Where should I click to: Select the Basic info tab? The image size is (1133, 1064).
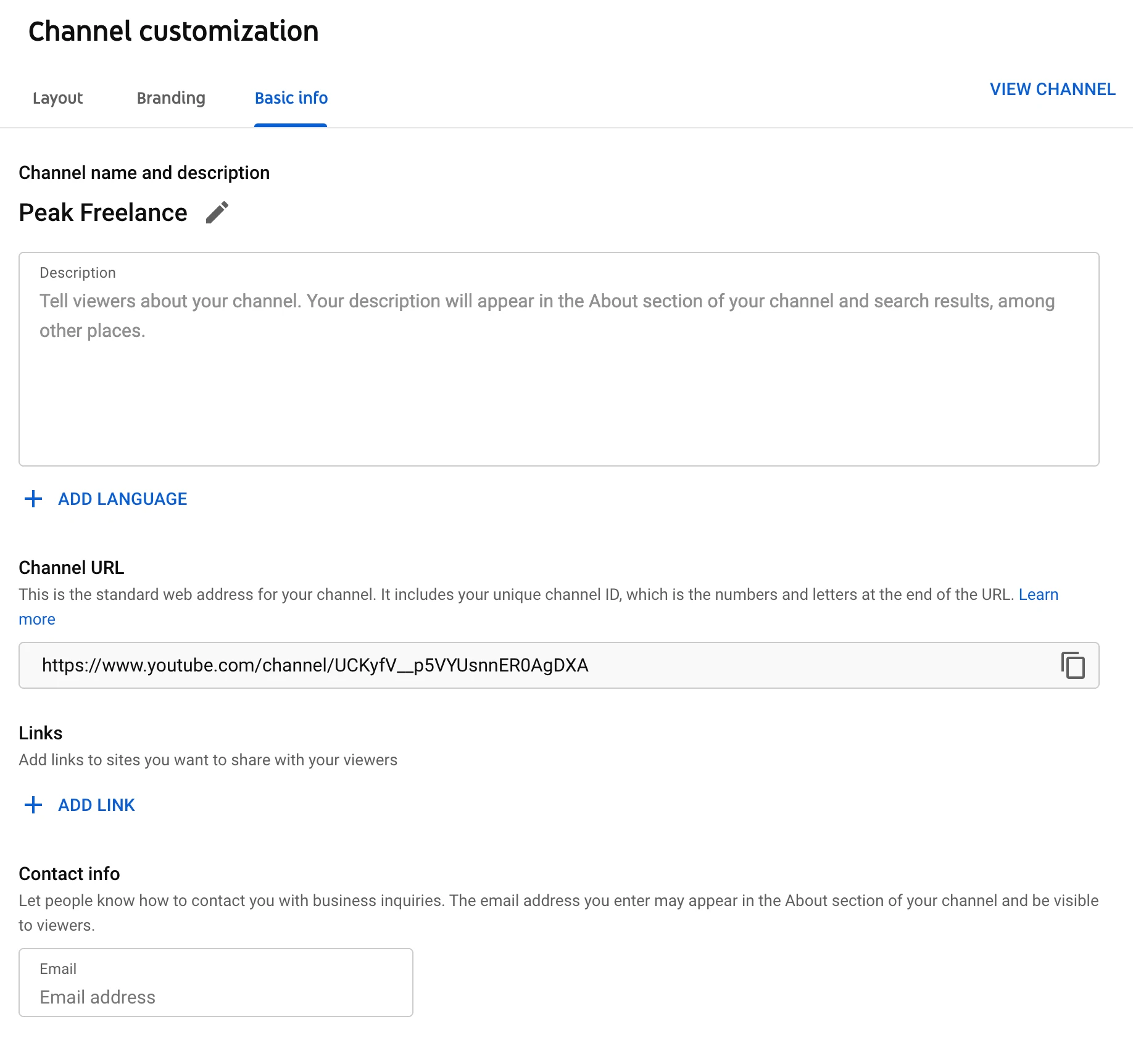(x=291, y=98)
